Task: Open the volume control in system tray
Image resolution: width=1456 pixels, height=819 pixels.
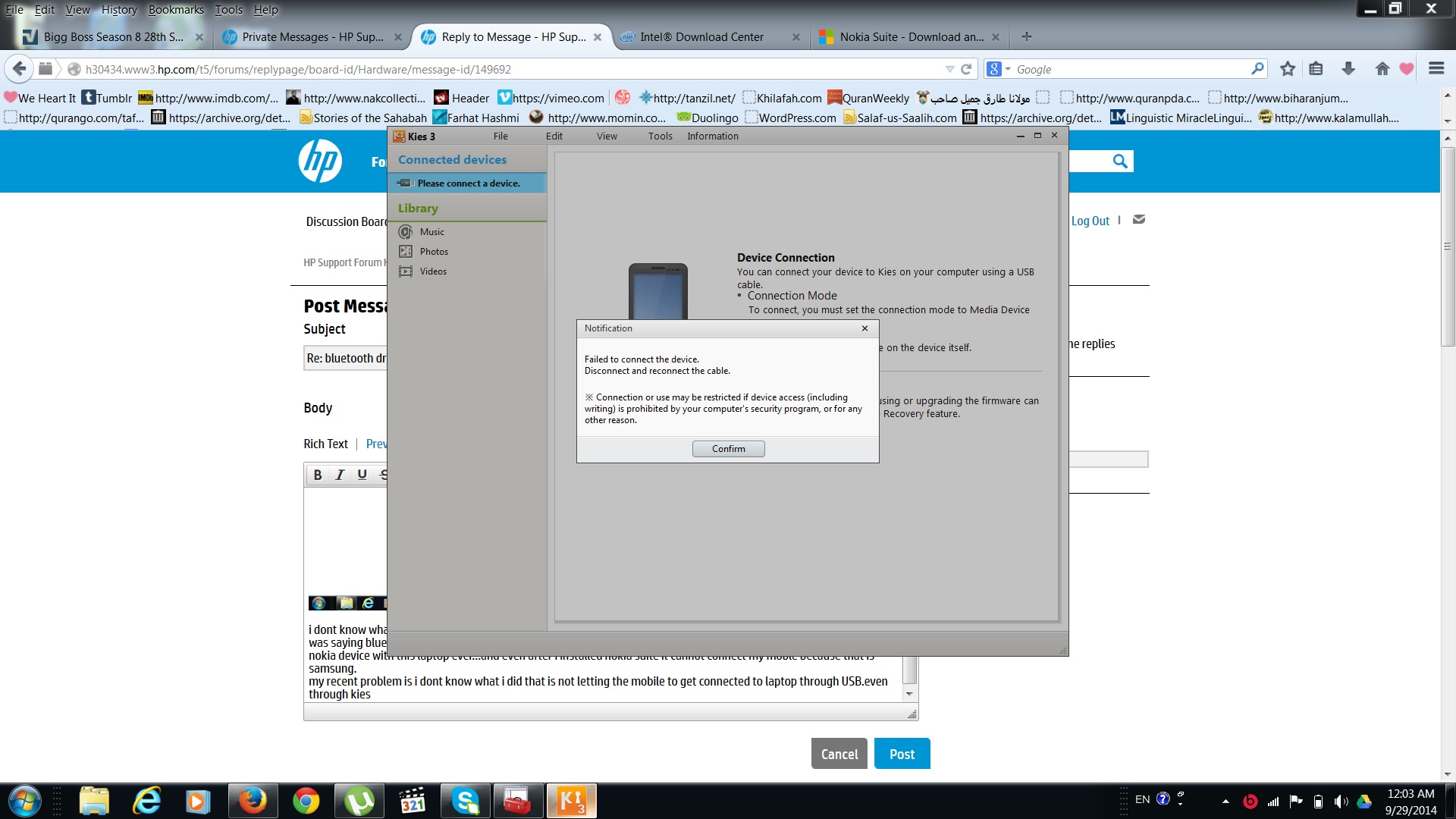Action: tap(1341, 802)
